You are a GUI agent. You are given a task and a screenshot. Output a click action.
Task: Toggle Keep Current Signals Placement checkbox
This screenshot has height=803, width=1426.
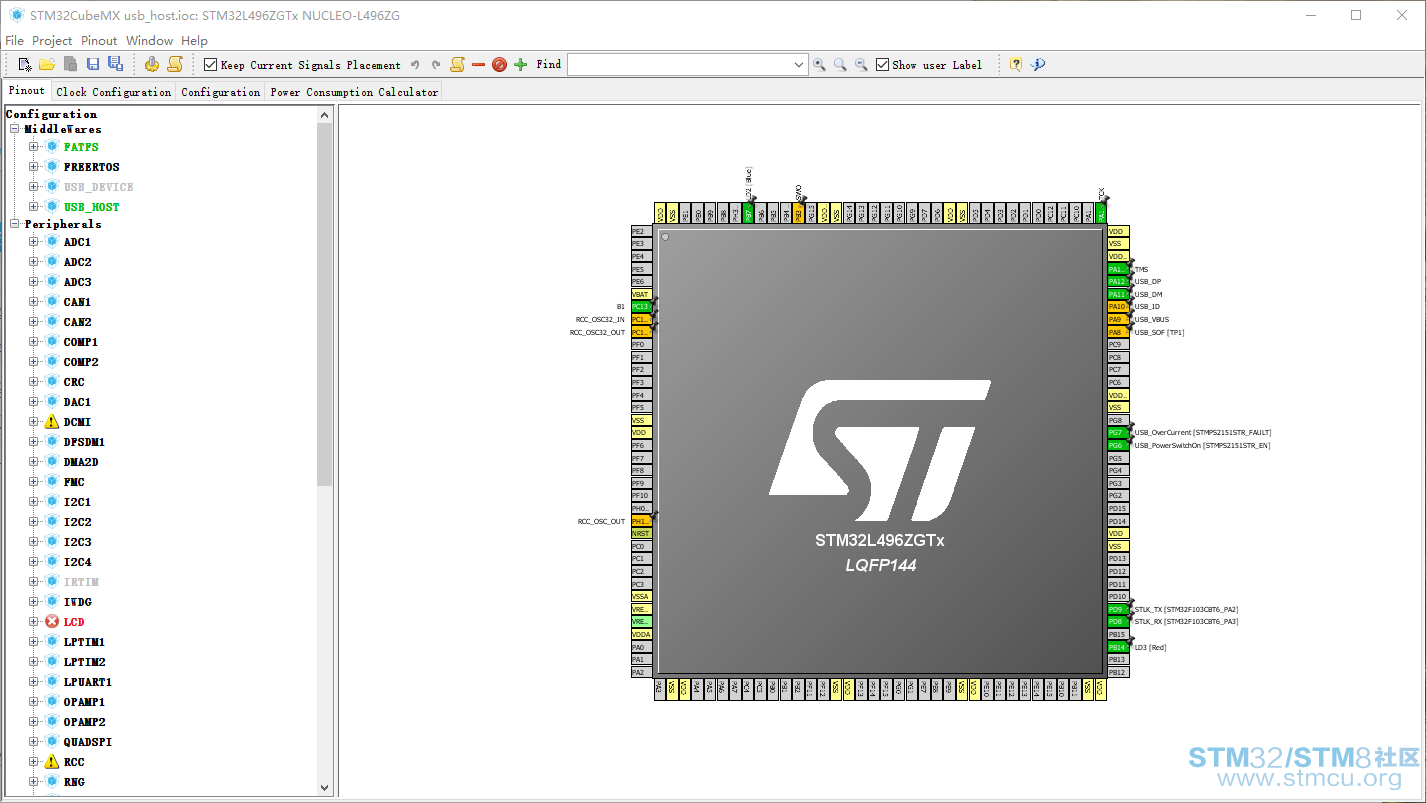tap(210, 65)
